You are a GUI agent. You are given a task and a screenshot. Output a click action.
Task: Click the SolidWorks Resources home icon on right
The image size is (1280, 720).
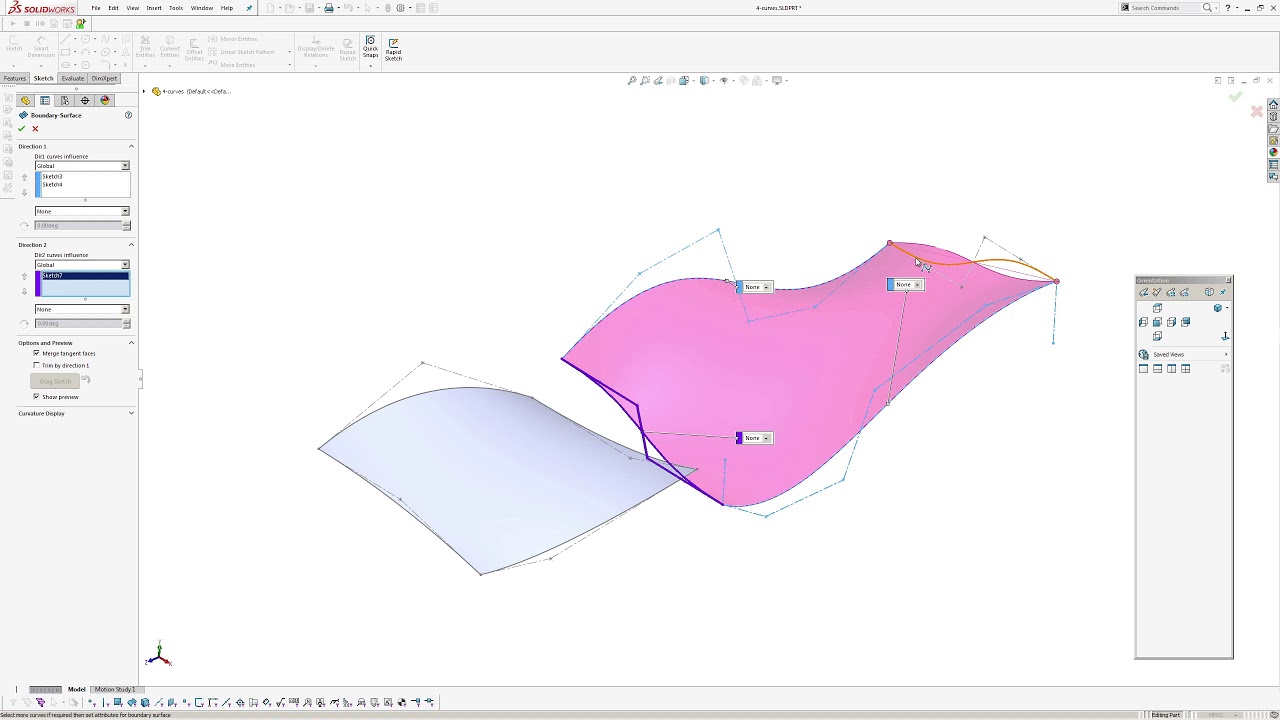pos(1273,104)
